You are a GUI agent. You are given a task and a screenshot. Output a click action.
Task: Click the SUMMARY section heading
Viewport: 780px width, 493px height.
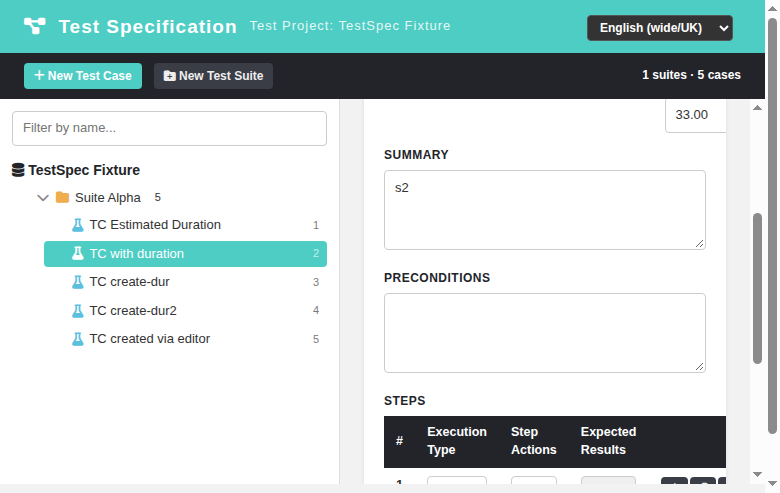click(416, 155)
